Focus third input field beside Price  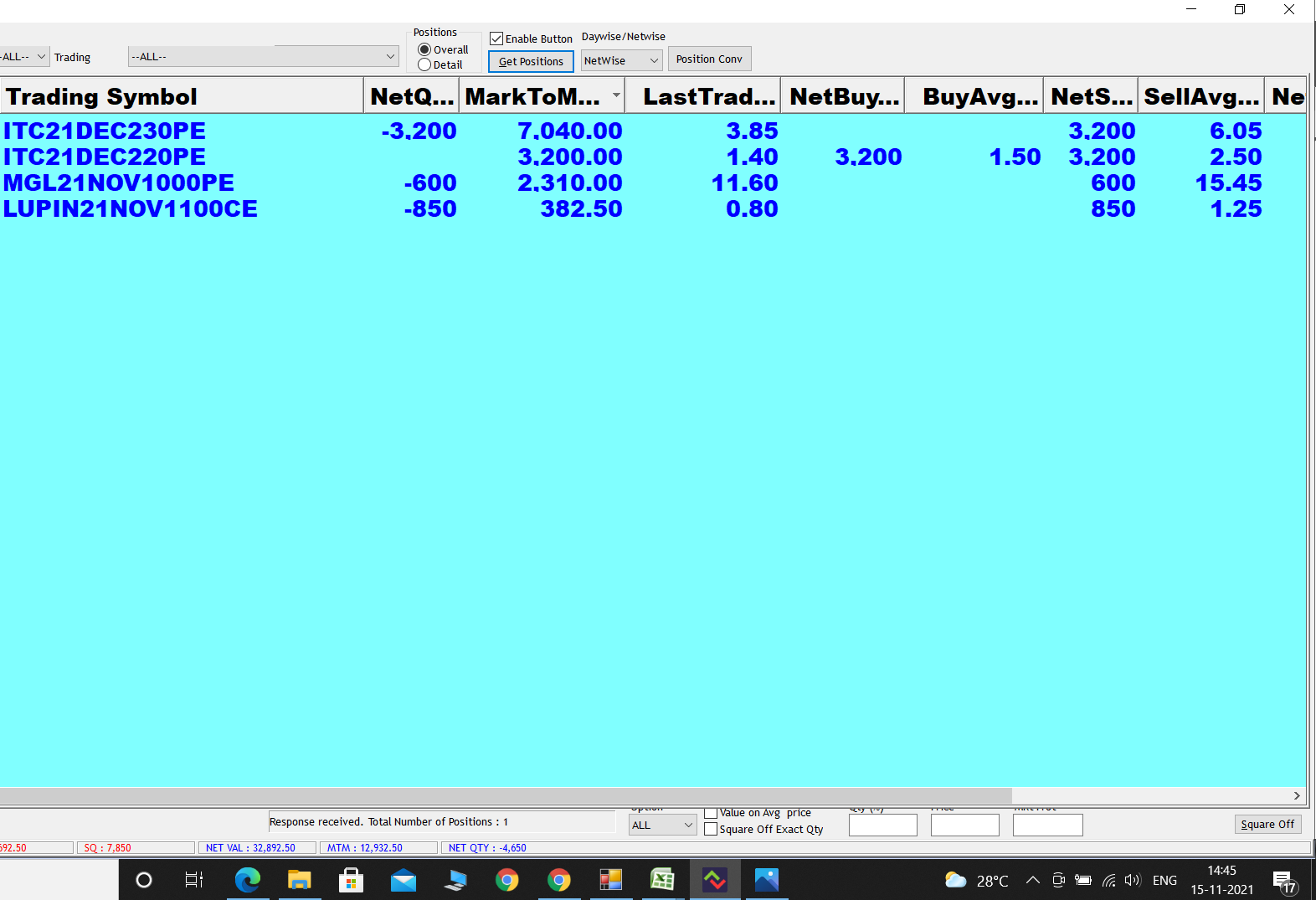click(x=1047, y=825)
